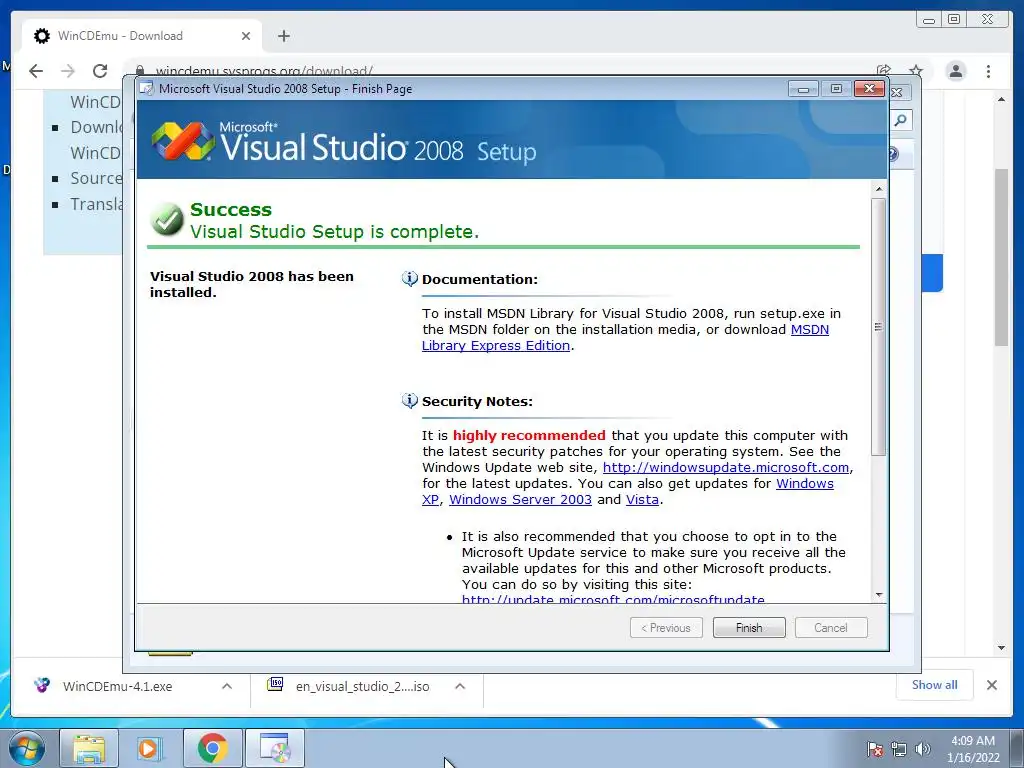Click the Chrome page scrollbar thumb
The height and width of the screenshot is (768, 1024).
(1001, 257)
